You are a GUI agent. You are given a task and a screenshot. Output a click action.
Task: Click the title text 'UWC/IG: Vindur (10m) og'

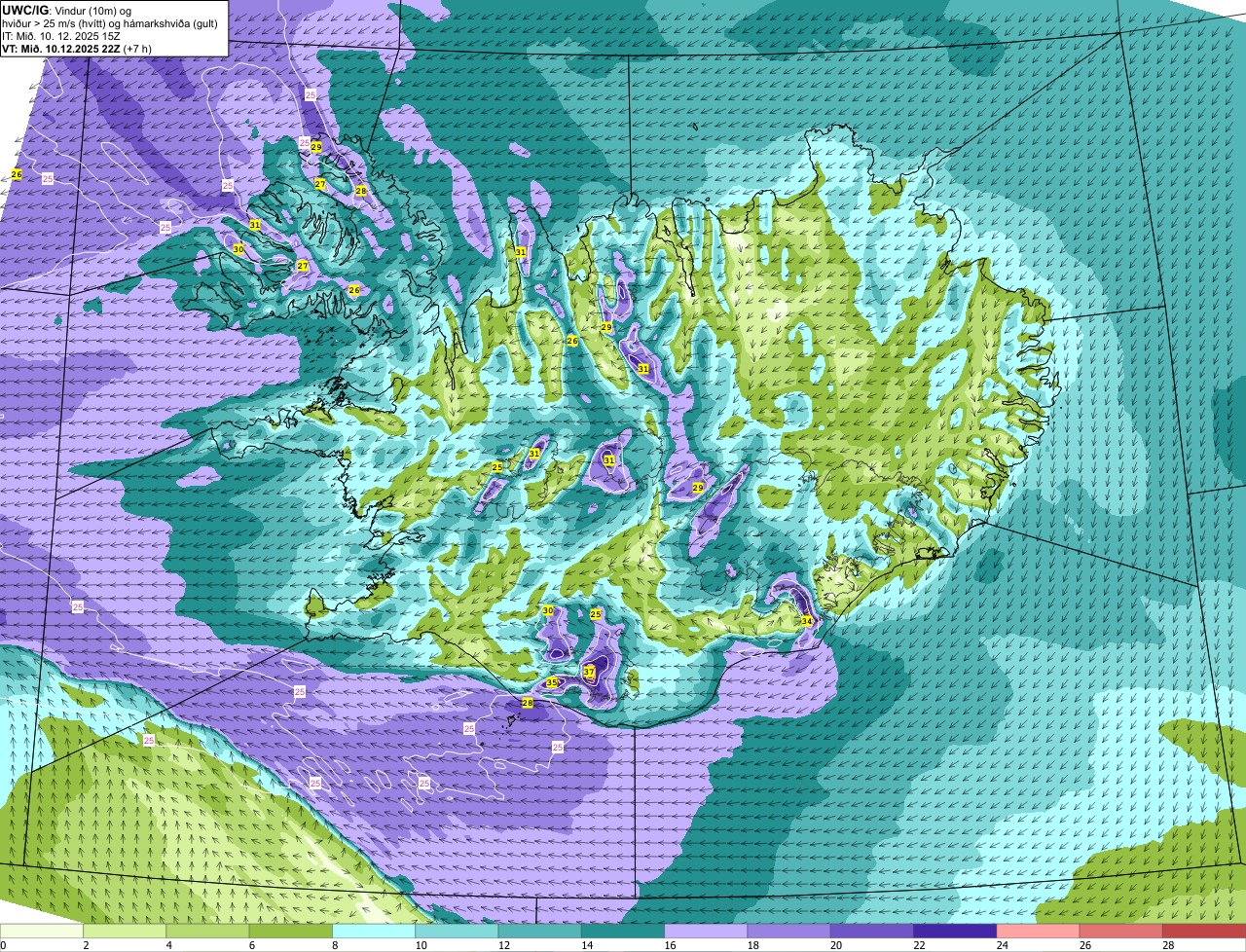click(x=67, y=10)
